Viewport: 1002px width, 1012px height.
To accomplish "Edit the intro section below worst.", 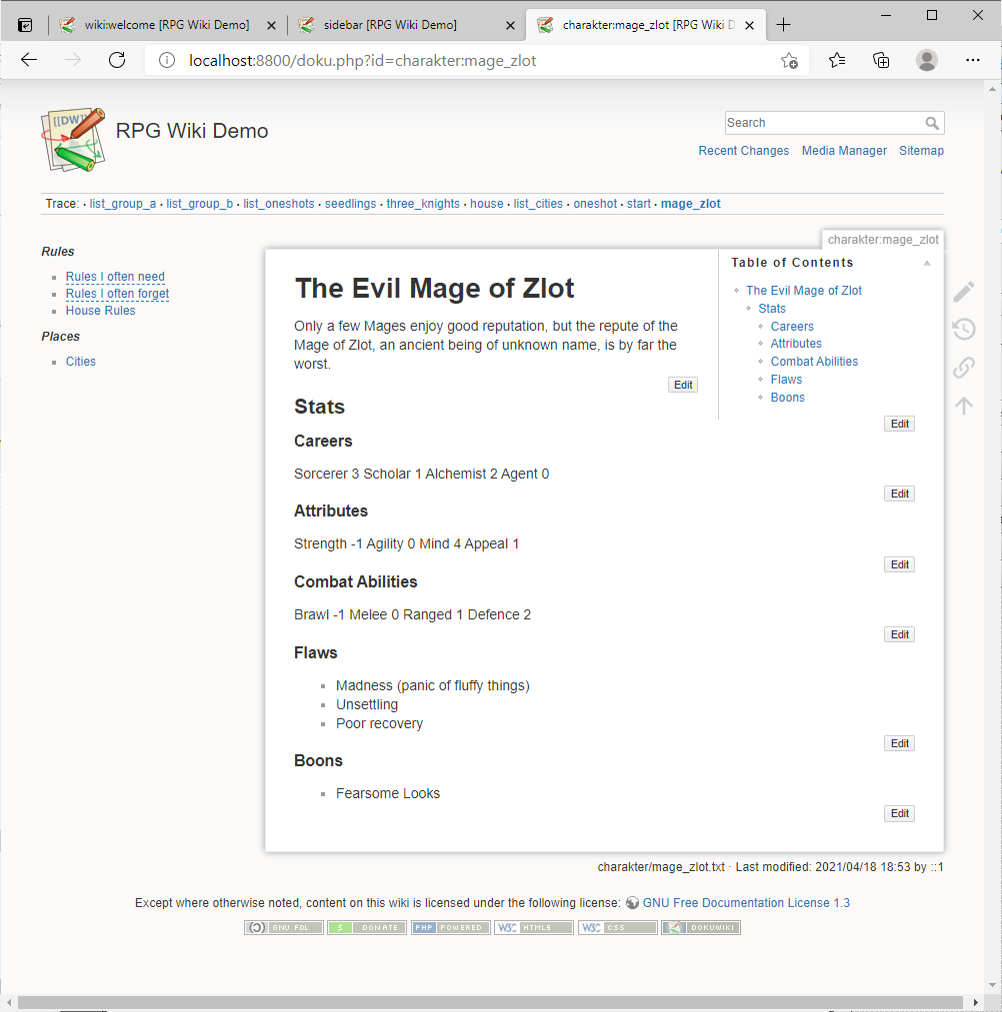I will pyautogui.click(x=683, y=385).
